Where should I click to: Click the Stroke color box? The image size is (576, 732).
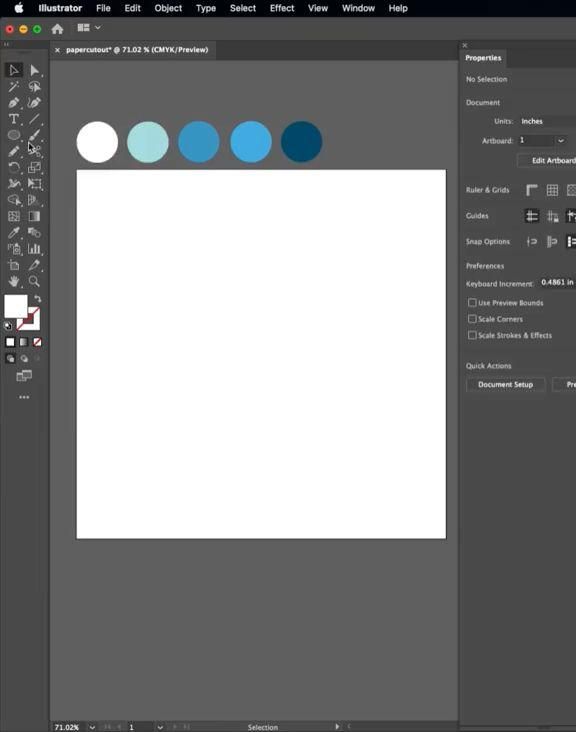coord(33,322)
